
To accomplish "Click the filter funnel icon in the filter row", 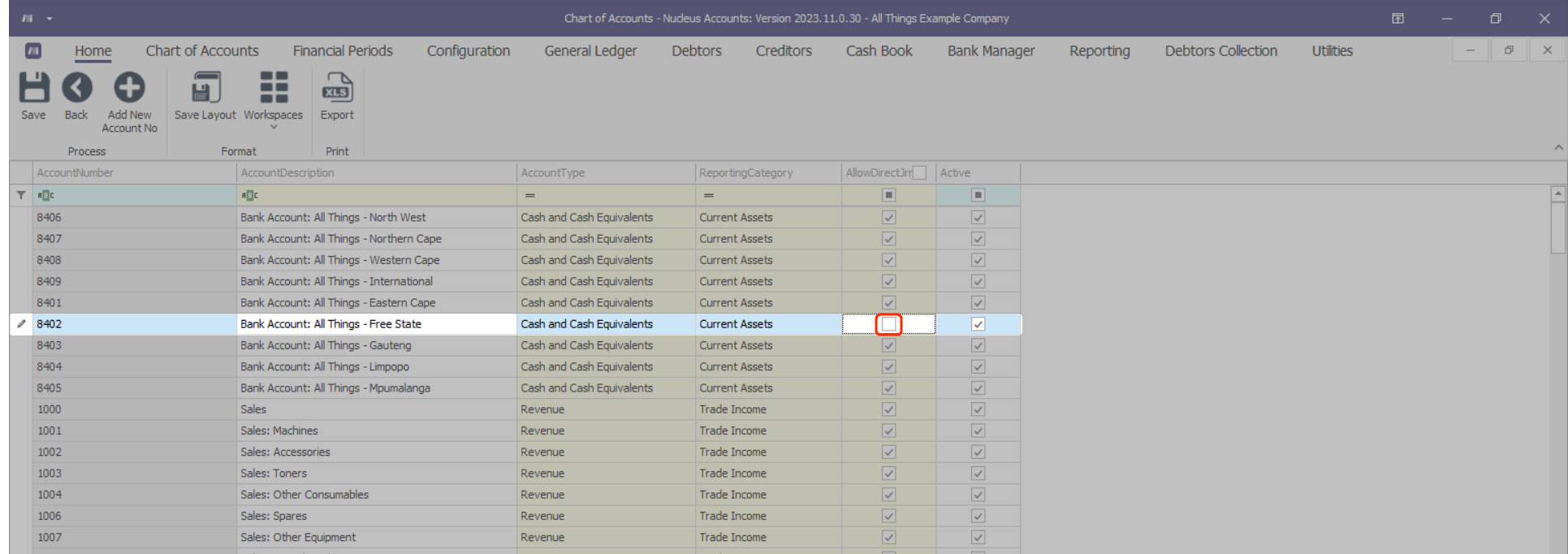I will [21, 195].
